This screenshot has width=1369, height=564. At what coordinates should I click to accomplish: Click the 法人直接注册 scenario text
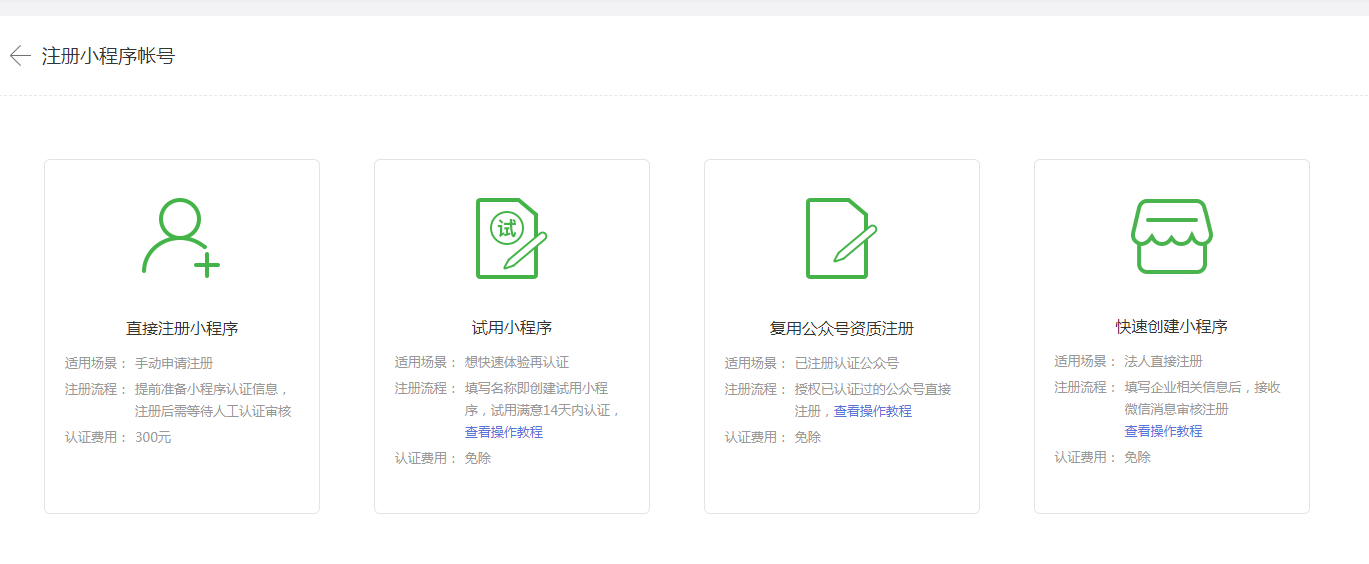point(1163,361)
